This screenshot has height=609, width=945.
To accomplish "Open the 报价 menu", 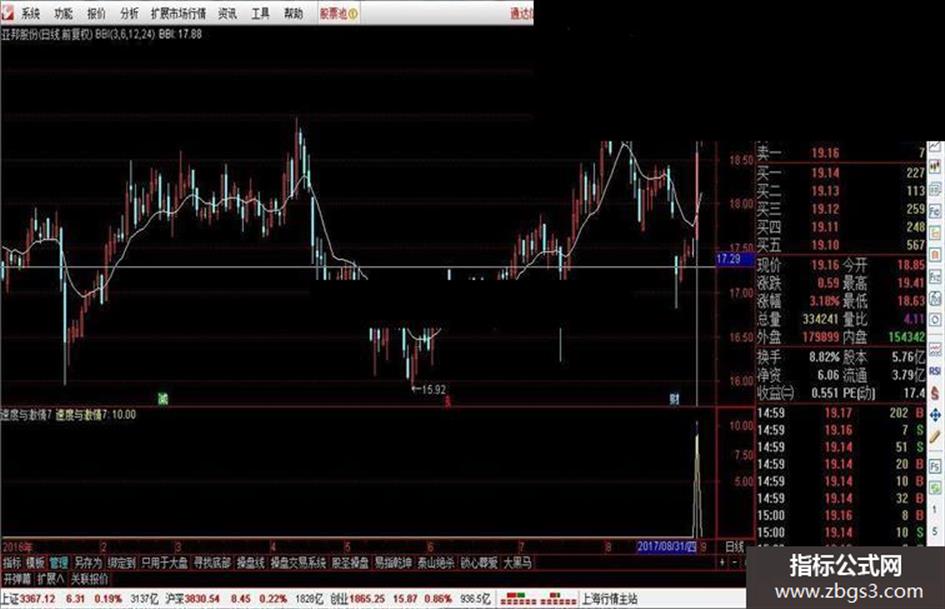I will click(96, 13).
